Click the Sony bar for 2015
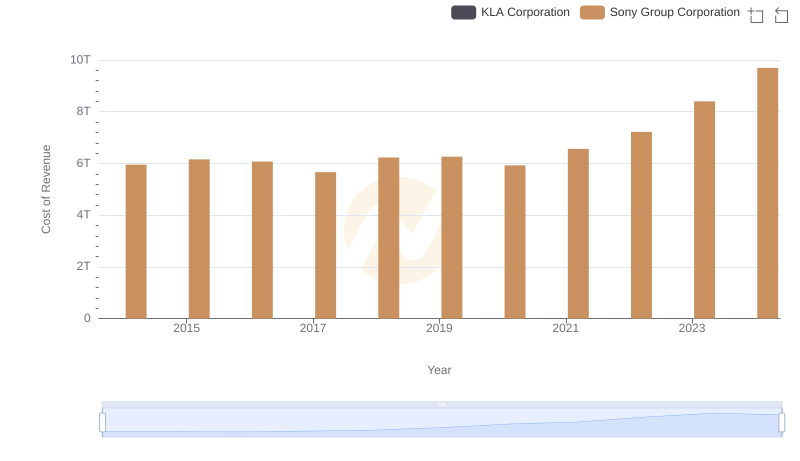Image resolution: width=800 pixels, height=461 pixels. 199,239
